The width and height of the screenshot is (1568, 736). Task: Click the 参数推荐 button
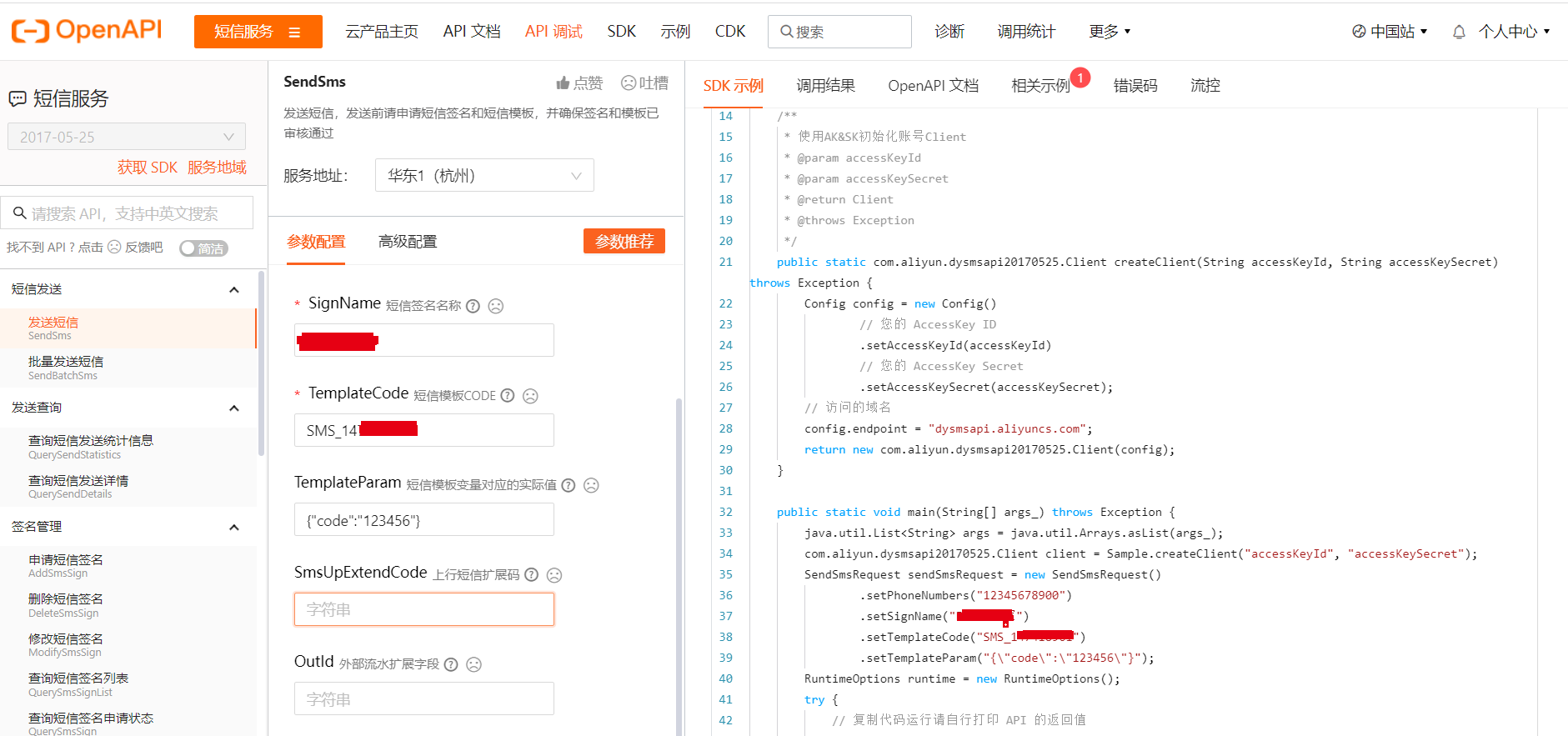coord(624,242)
